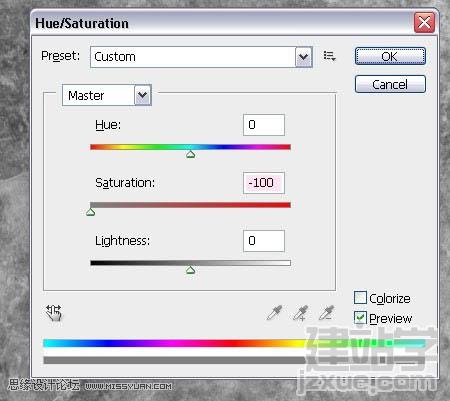The width and height of the screenshot is (450, 401).
Task: Open the Master channel dropdown
Action: click(107, 95)
